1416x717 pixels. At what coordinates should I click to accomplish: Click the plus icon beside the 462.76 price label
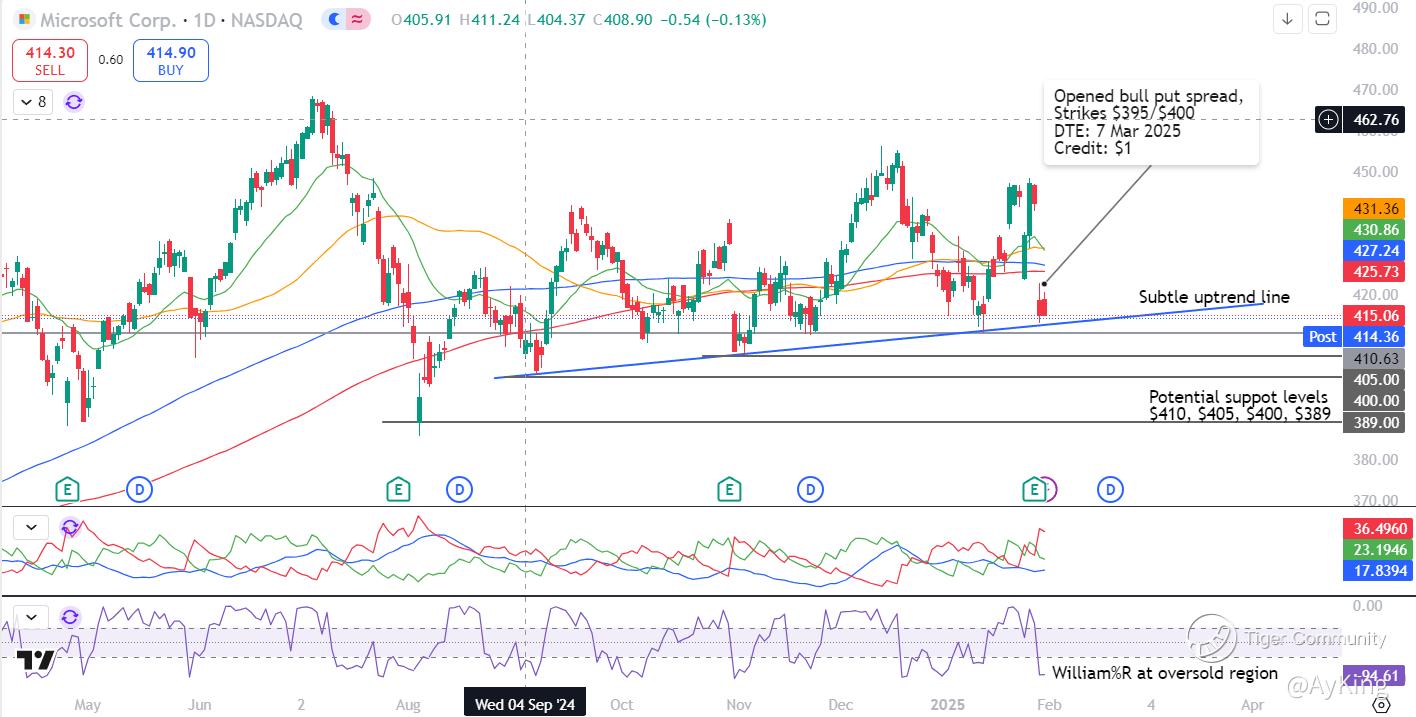(1328, 120)
